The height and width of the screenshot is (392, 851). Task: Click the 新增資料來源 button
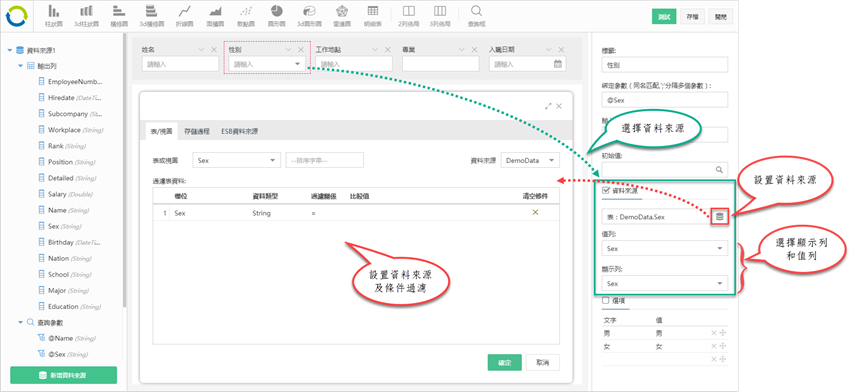63,375
